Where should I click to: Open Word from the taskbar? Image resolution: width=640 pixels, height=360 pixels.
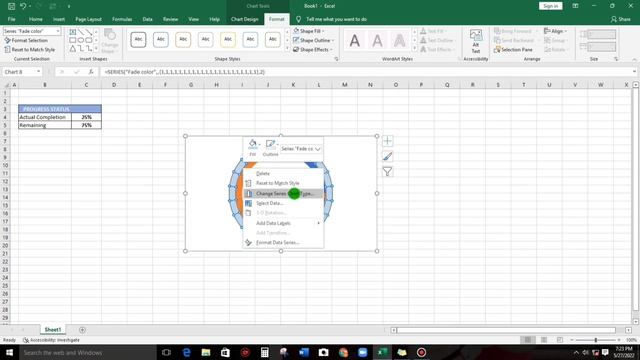[304, 352]
